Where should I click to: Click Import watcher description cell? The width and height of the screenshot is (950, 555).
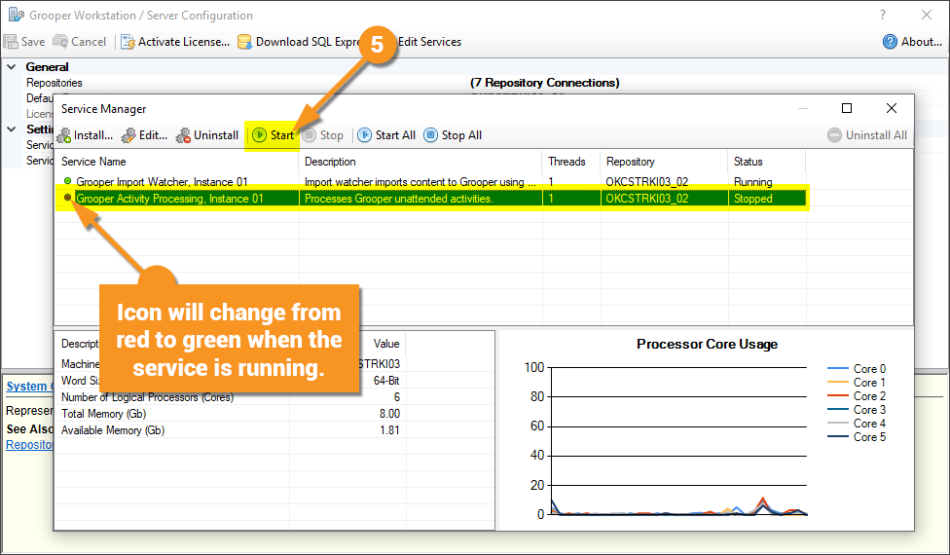[420, 182]
